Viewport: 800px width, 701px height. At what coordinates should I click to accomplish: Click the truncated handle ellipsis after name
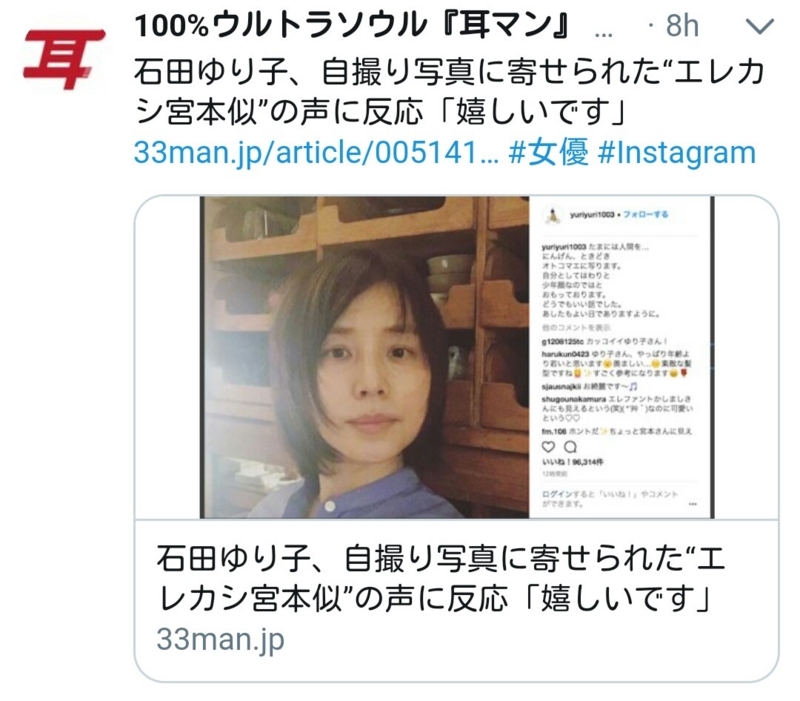click(604, 32)
